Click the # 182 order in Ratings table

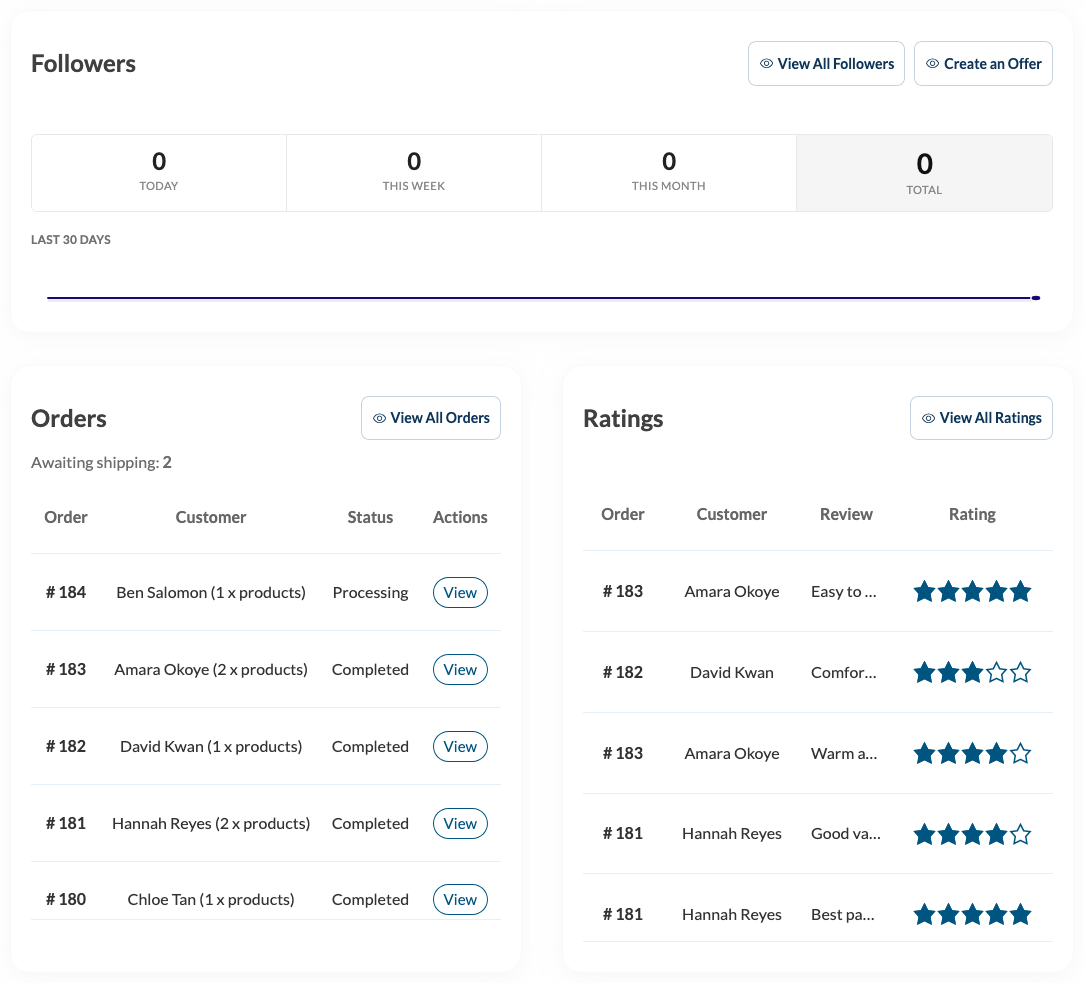click(623, 673)
